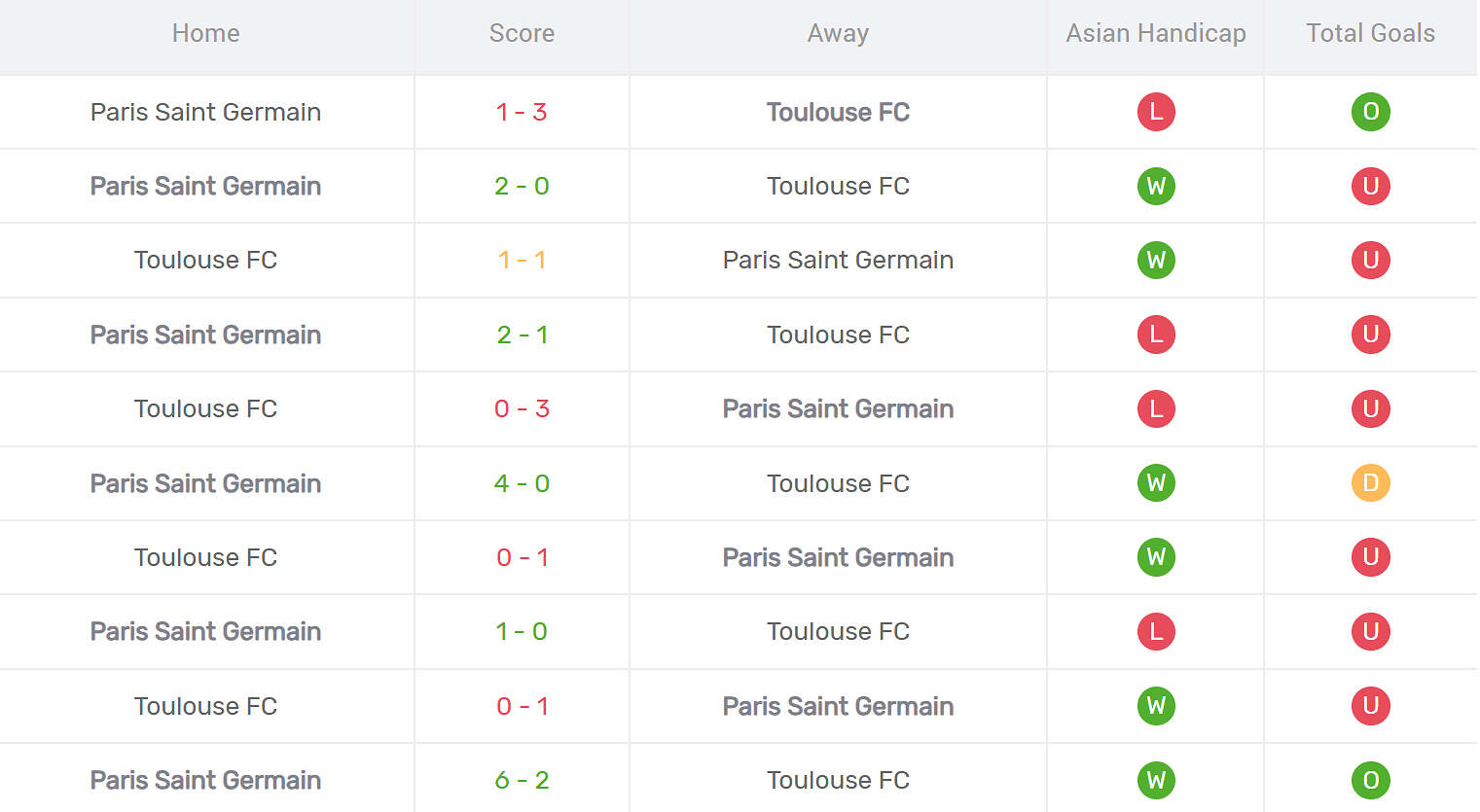Click the red L badge in the 0-3 row

pos(1156,408)
